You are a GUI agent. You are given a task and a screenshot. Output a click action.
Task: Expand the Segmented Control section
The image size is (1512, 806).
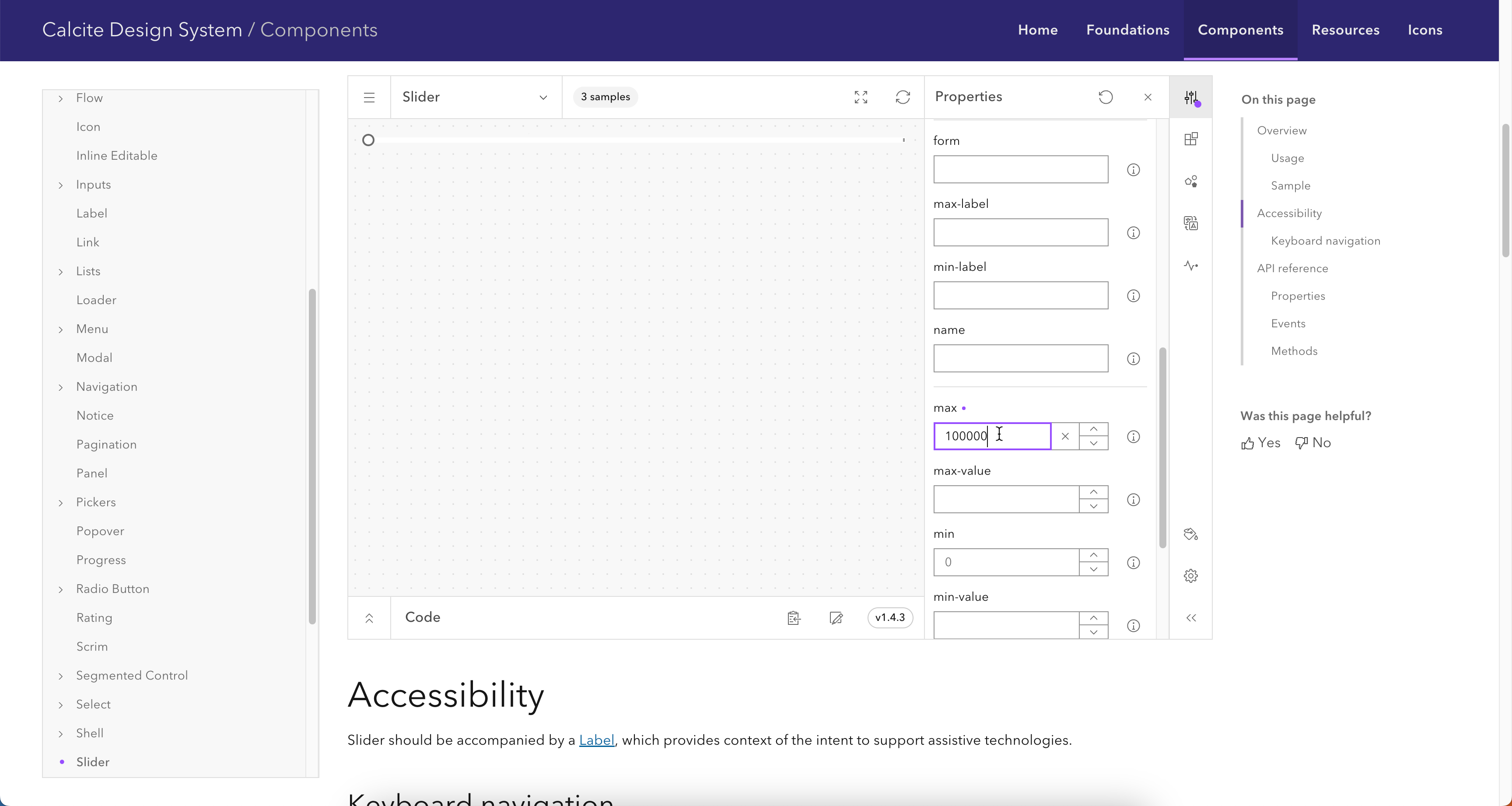[x=60, y=675]
